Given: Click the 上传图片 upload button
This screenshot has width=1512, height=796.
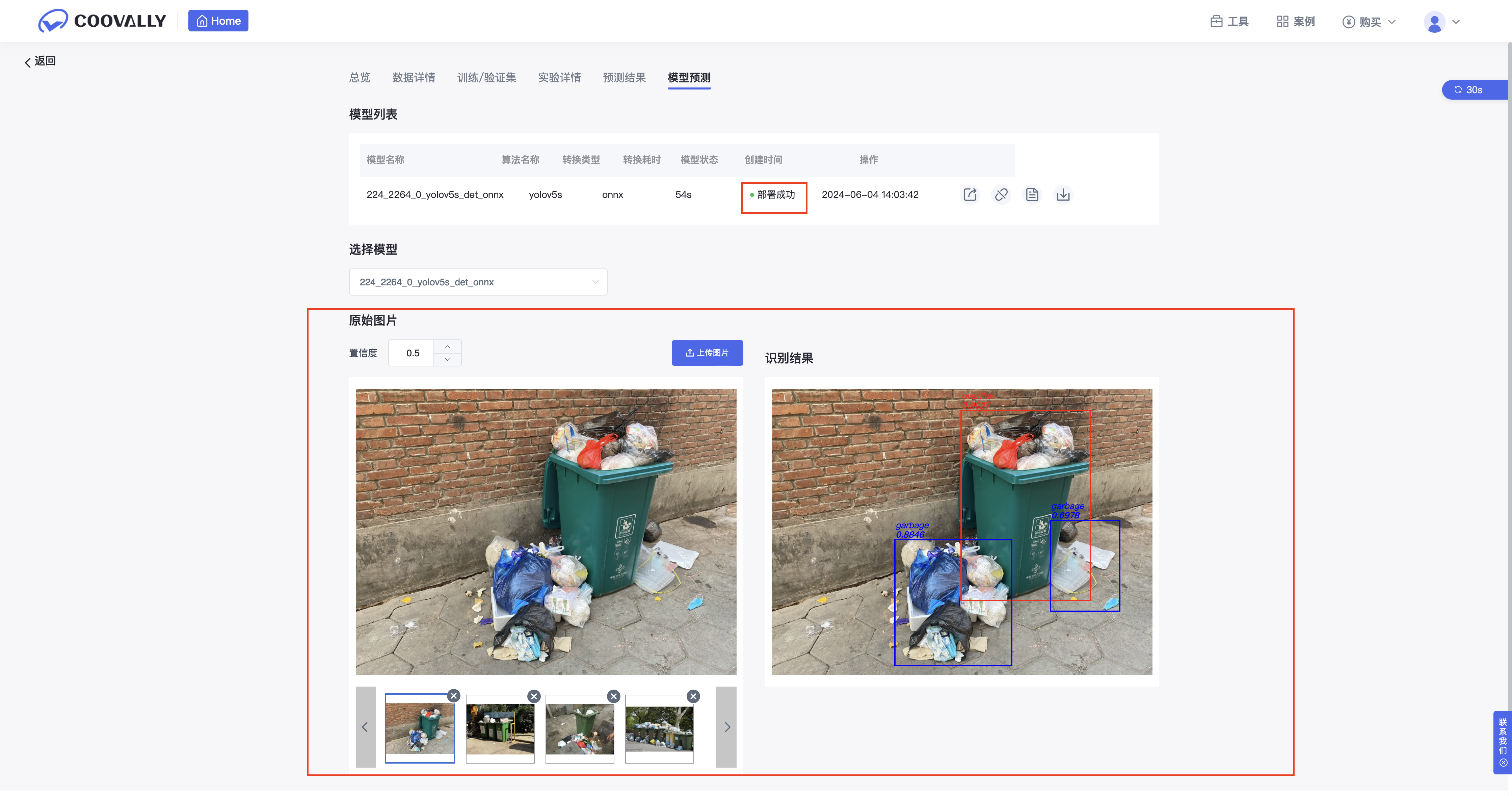Looking at the screenshot, I should (707, 353).
